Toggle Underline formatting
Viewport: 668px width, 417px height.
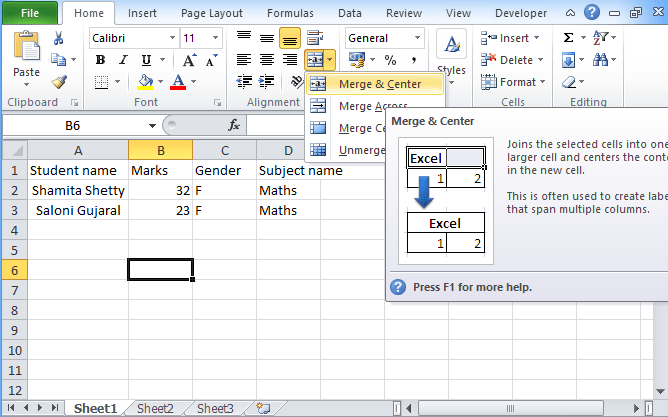point(146,60)
